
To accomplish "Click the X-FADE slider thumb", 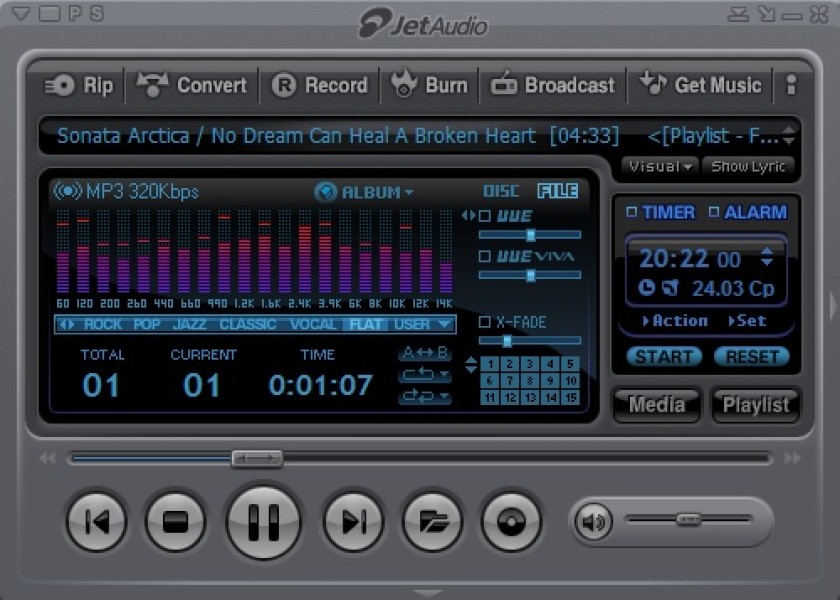I will pos(507,341).
